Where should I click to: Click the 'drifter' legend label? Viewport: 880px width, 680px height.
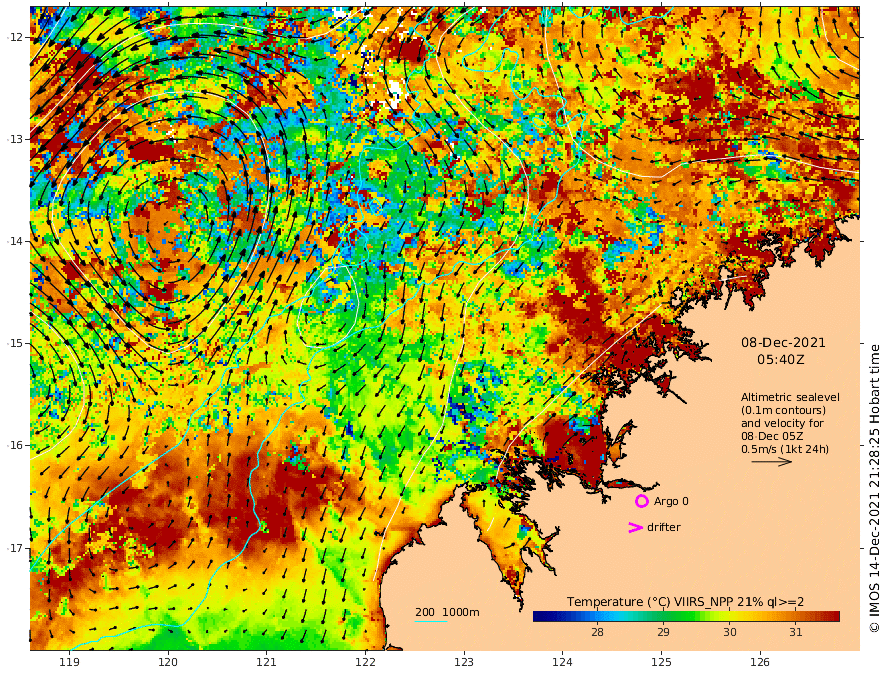tap(664, 527)
